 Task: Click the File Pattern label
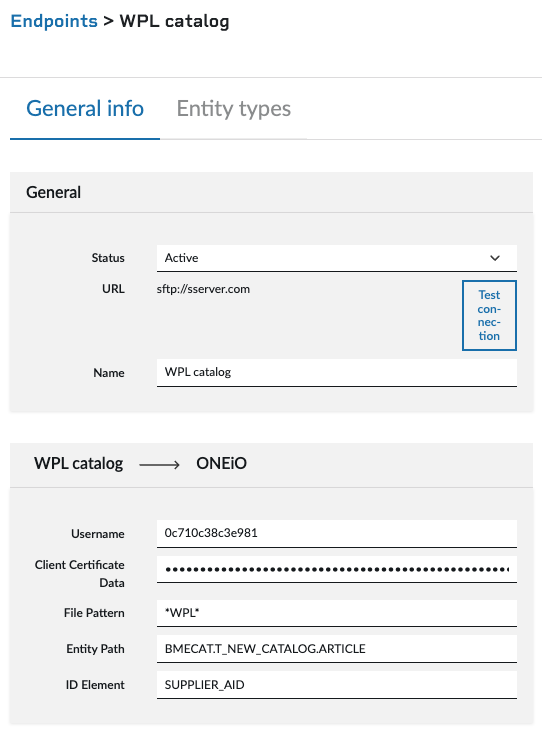(x=94, y=613)
